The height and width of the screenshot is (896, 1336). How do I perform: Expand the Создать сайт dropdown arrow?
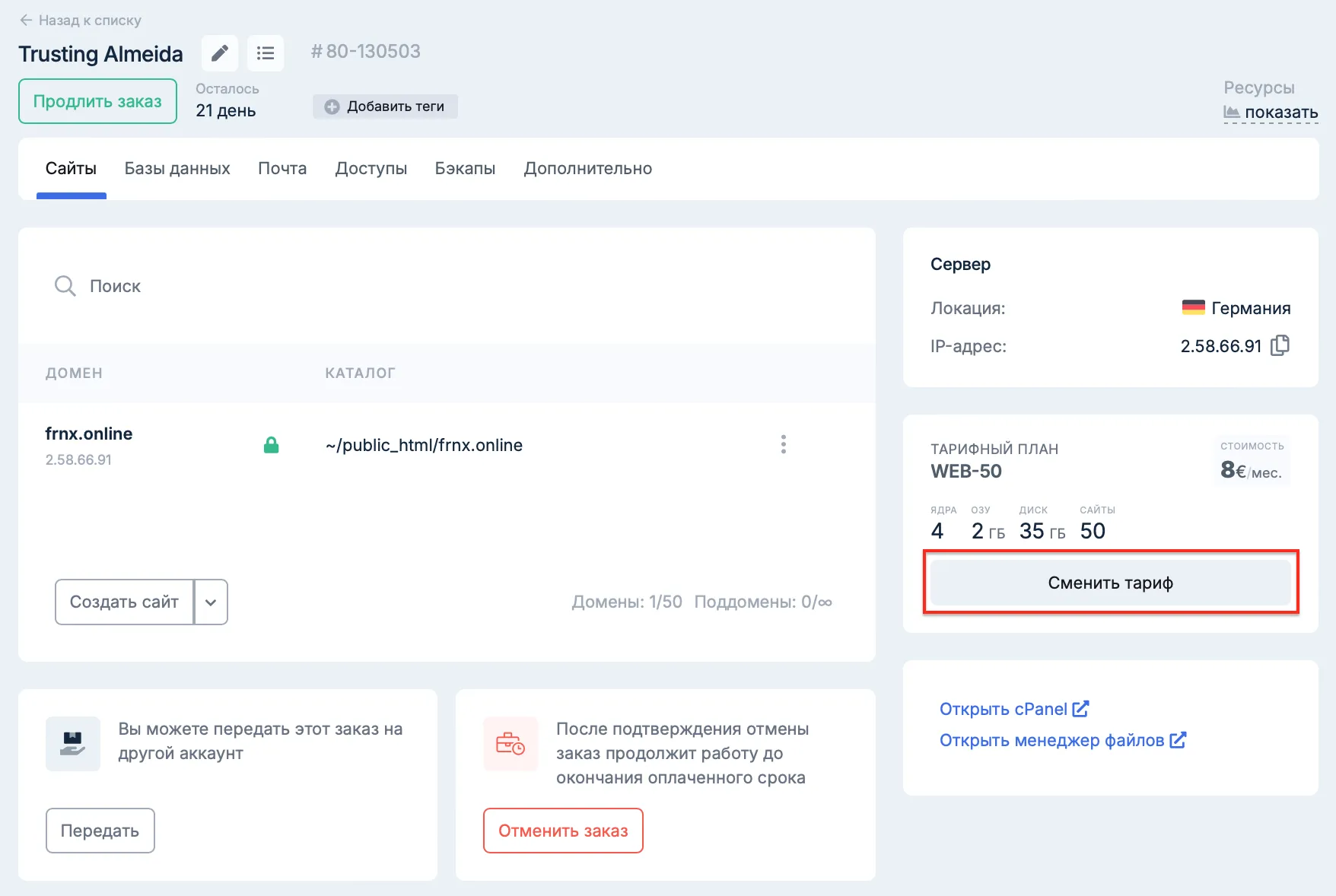pyautogui.click(x=212, y=602)
